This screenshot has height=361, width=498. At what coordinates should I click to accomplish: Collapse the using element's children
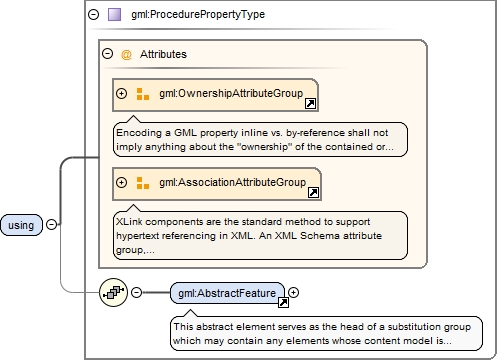point(51,225)
